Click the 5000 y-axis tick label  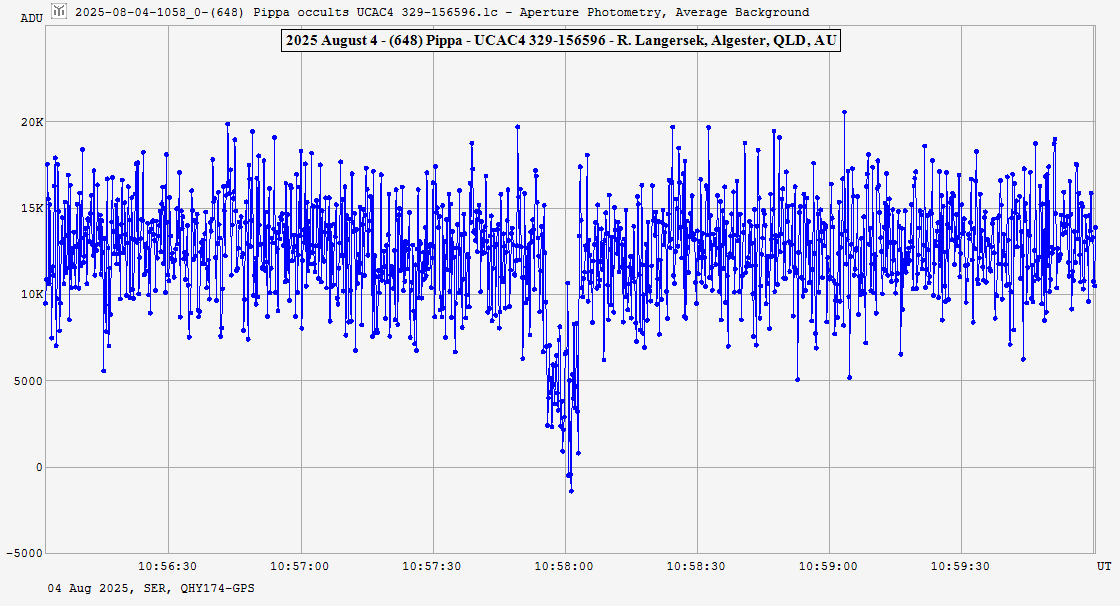[x=28, y=381]
